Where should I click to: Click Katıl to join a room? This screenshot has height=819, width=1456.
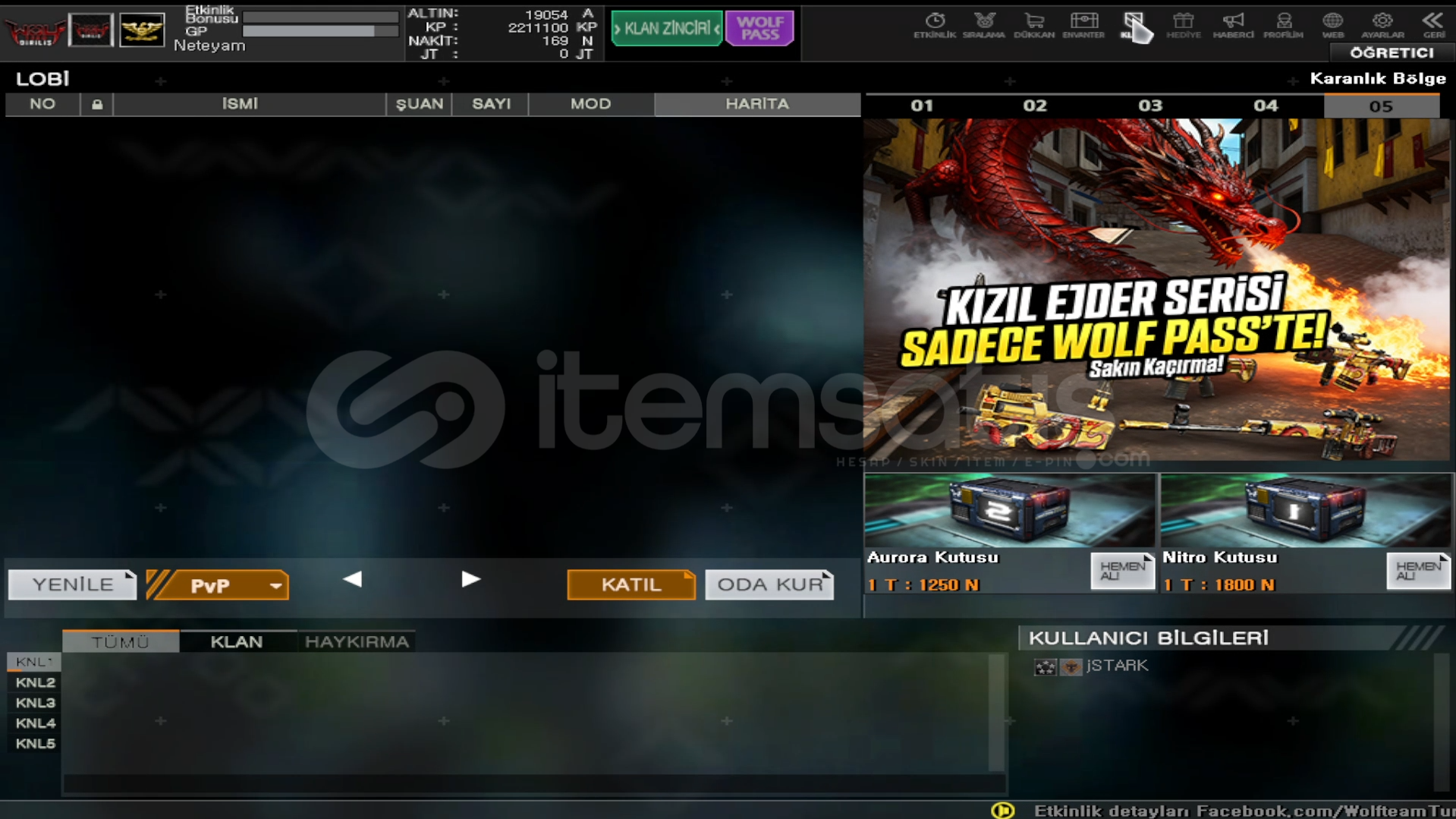(x=631, y=585)
